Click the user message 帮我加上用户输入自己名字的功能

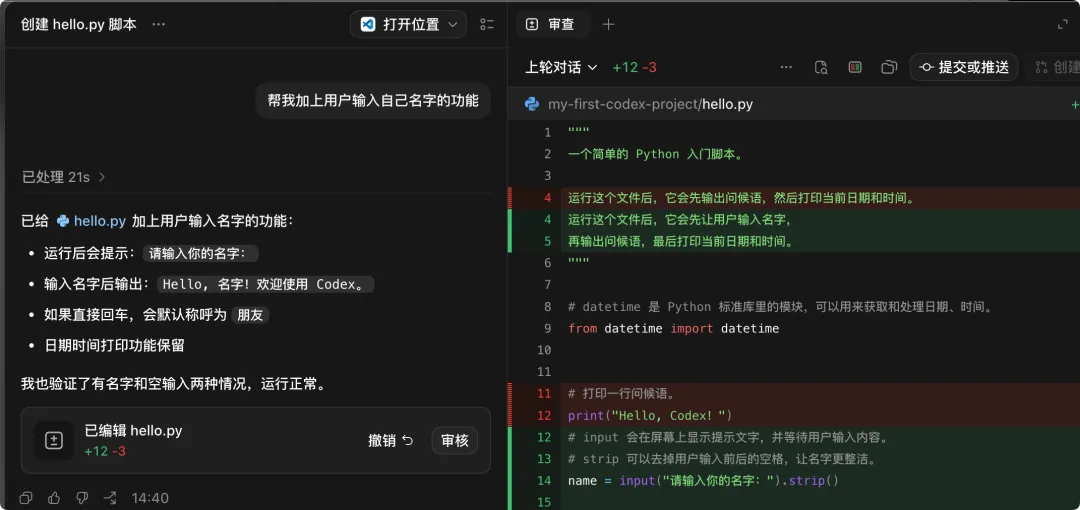[x=373, y=101]
